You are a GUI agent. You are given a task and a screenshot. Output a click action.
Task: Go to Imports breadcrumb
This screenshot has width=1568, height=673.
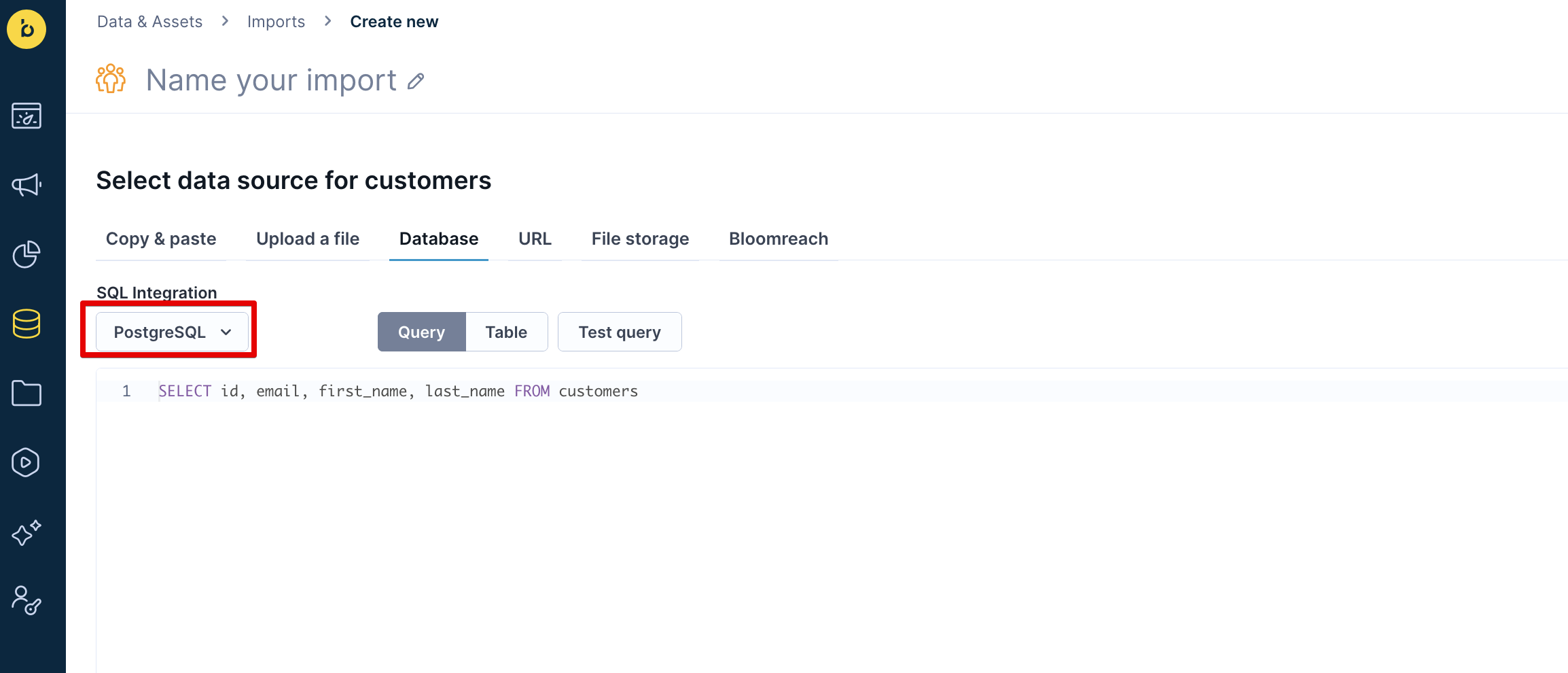276,22
